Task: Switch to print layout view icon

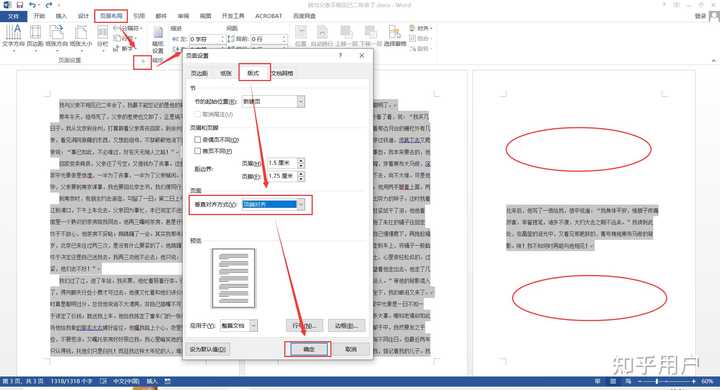Action: [x=613, y=381]
